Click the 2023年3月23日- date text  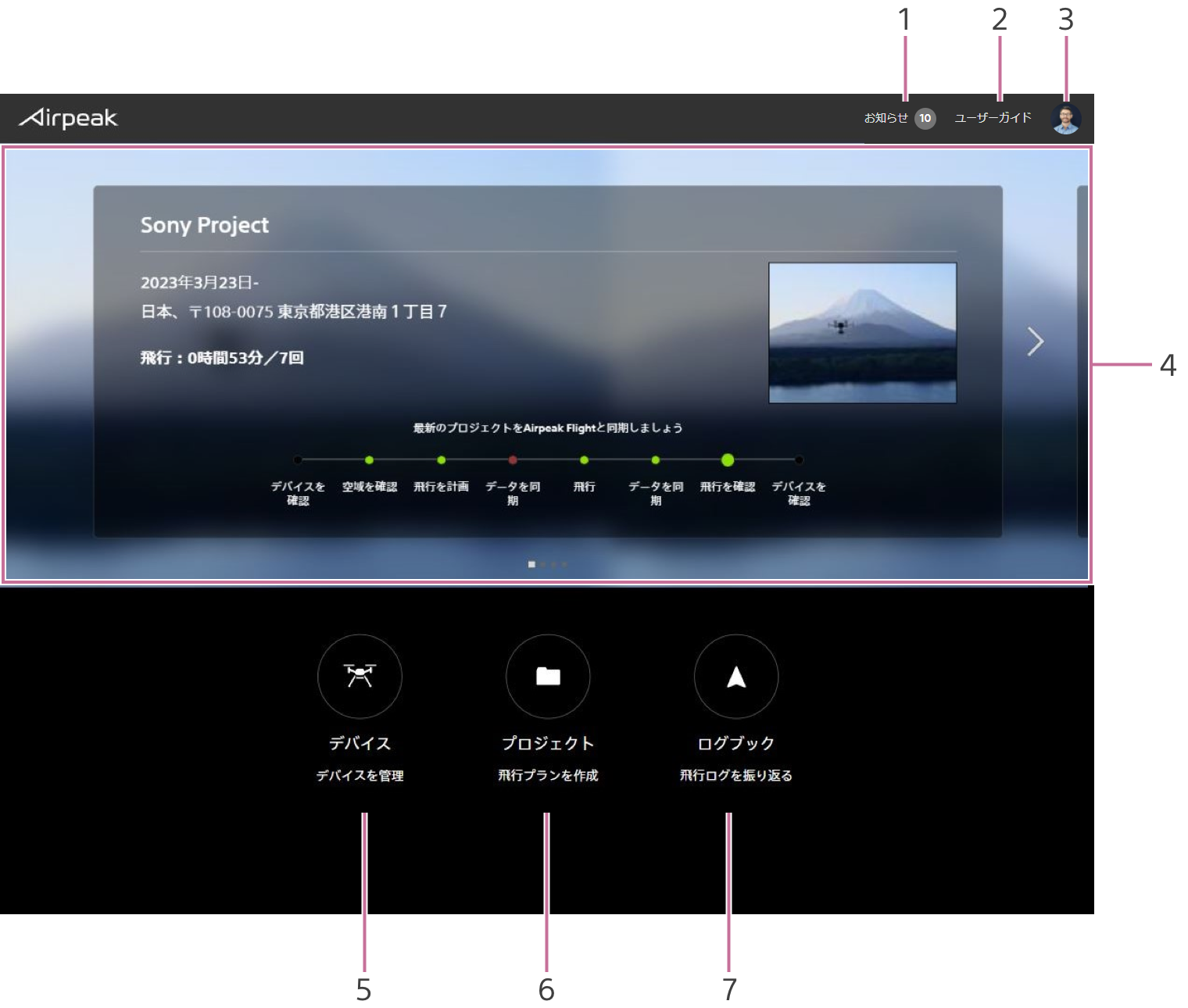click(x=199, y=283)
